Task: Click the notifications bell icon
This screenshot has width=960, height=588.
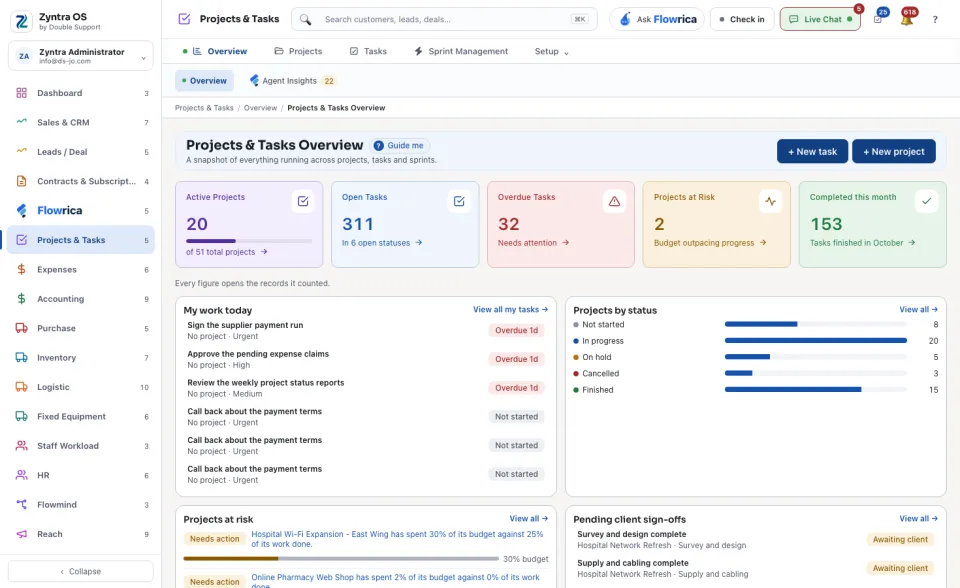Action: click(906, 20)
